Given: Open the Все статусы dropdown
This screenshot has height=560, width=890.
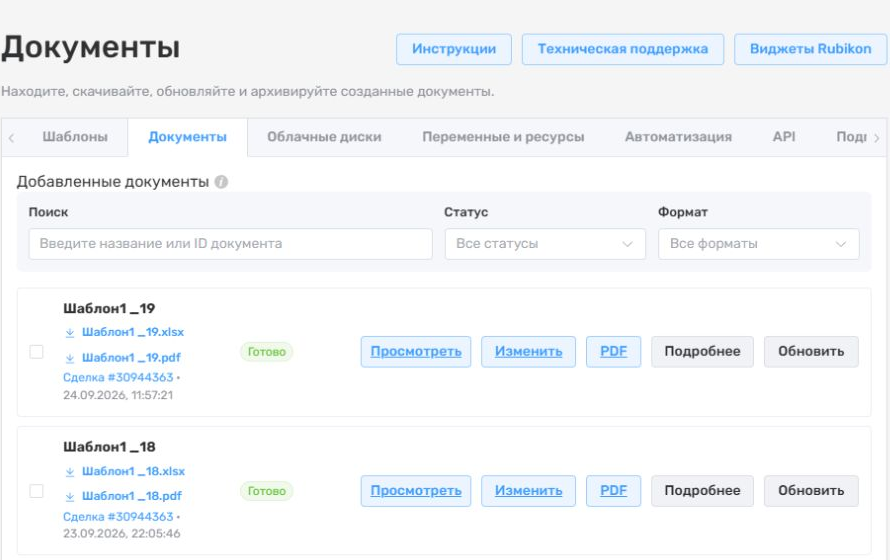Looking at the screenshot, I should [545, 244].
